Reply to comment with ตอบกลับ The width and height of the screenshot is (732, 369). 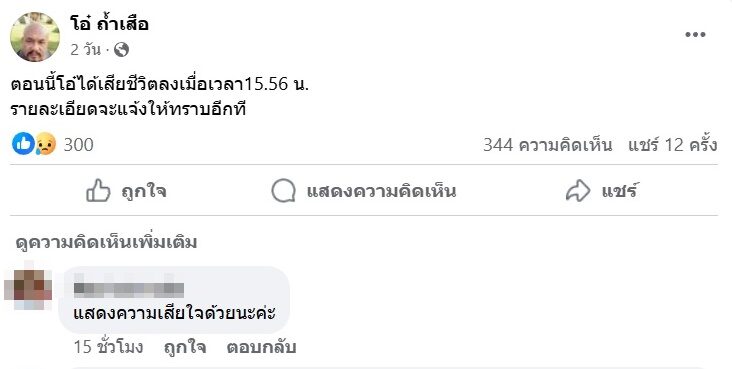click(261, 347)
